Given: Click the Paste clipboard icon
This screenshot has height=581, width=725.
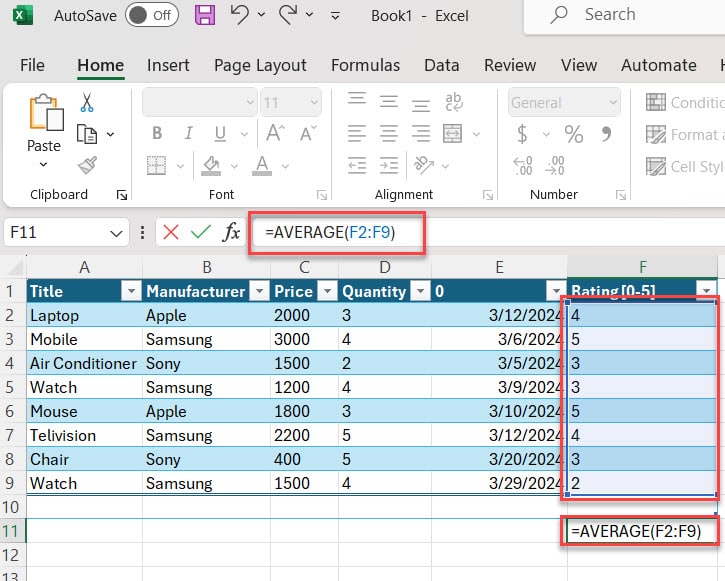Looking at the screenshot, I should 46,112.
